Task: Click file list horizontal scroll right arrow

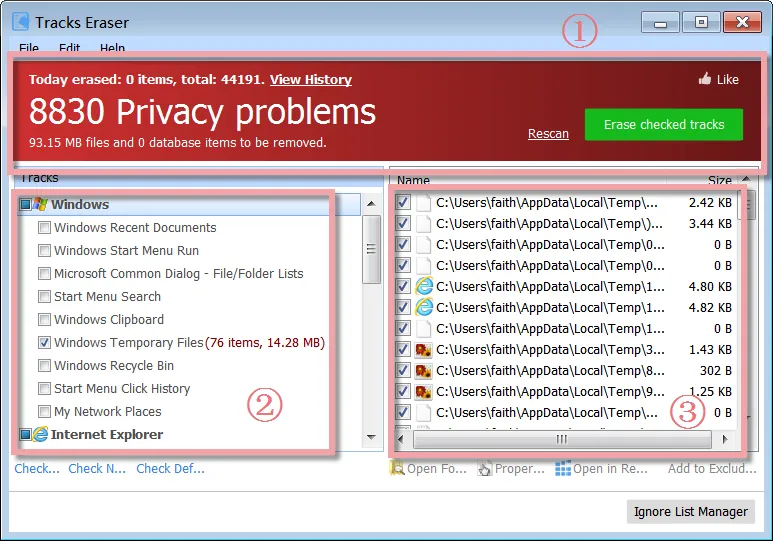Action: 725,439
